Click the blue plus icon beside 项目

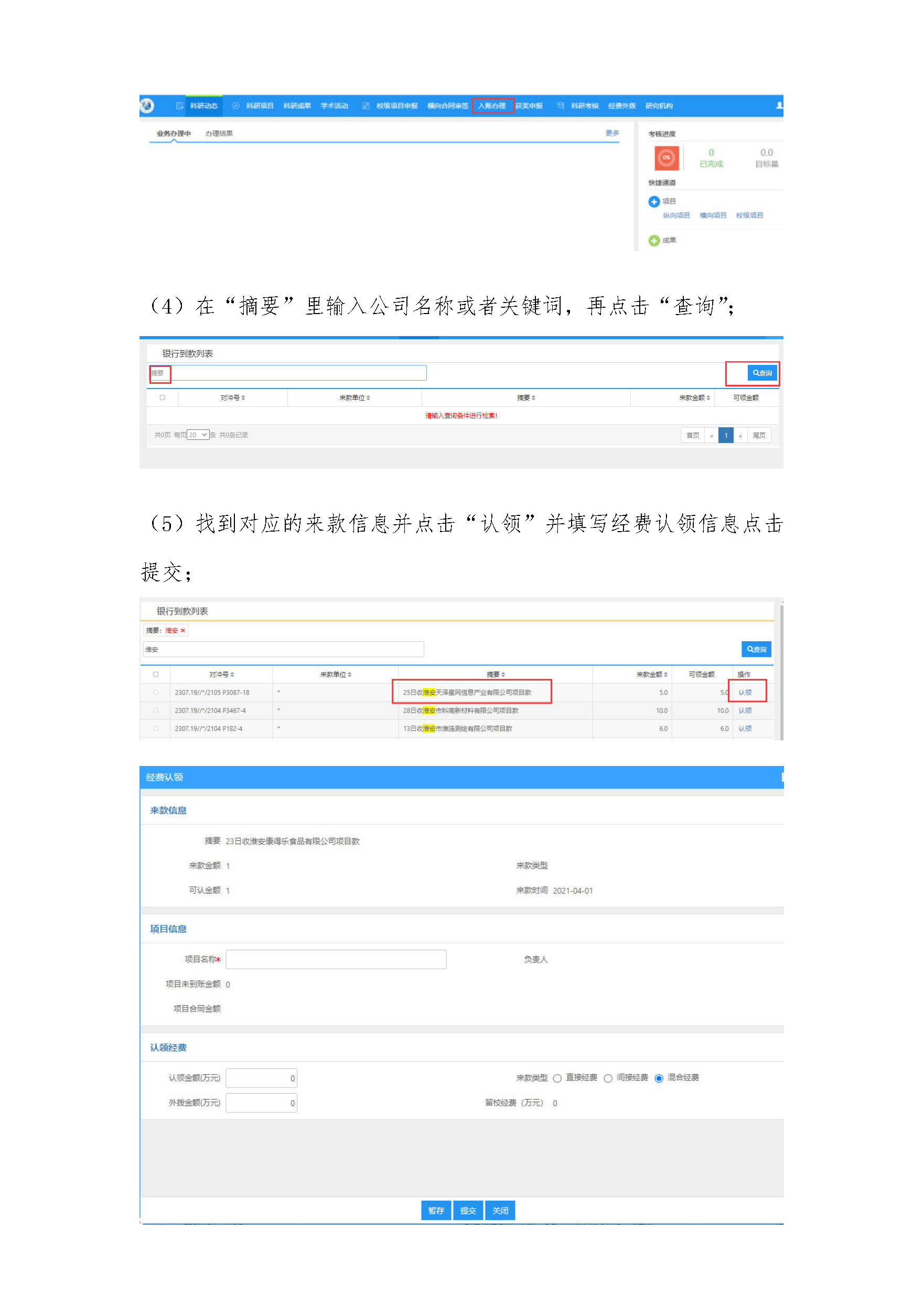(x=654, y=201)
